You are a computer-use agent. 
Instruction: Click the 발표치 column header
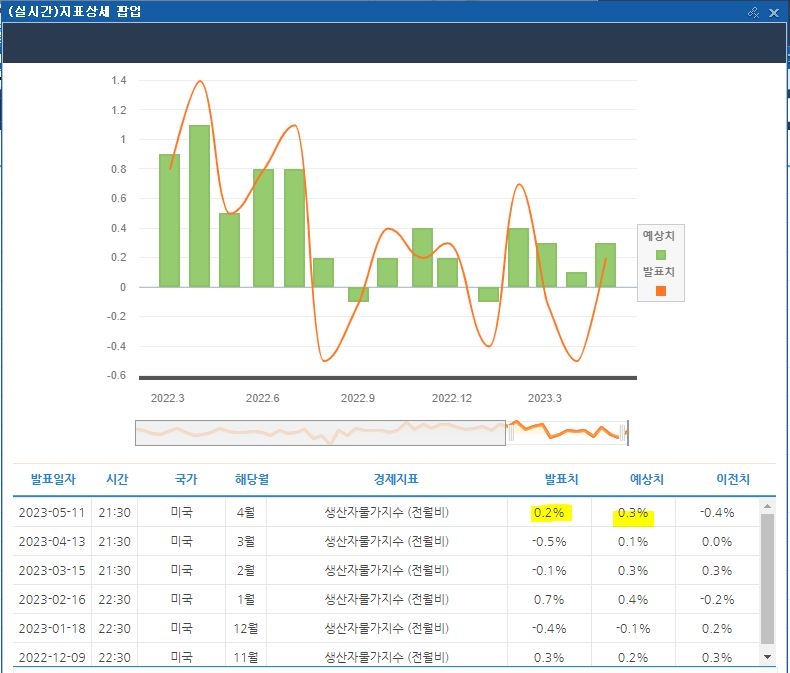(562, 479)
